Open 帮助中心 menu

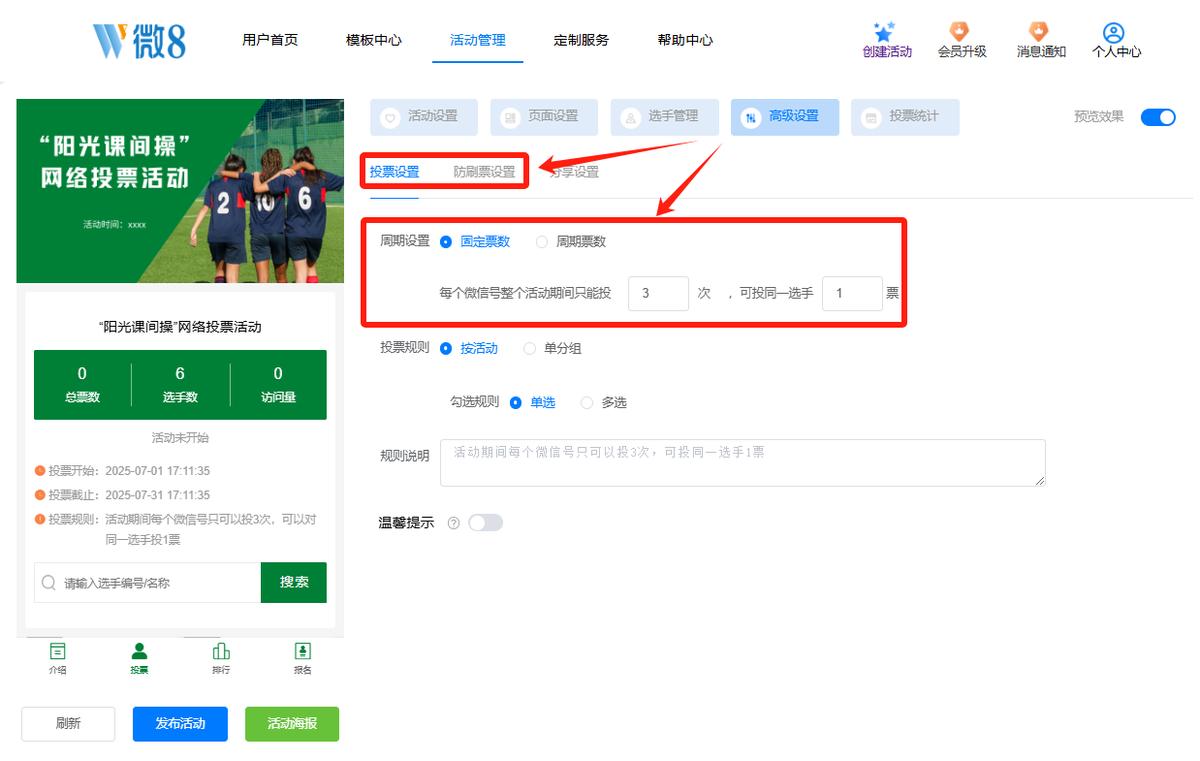point(685,40)
